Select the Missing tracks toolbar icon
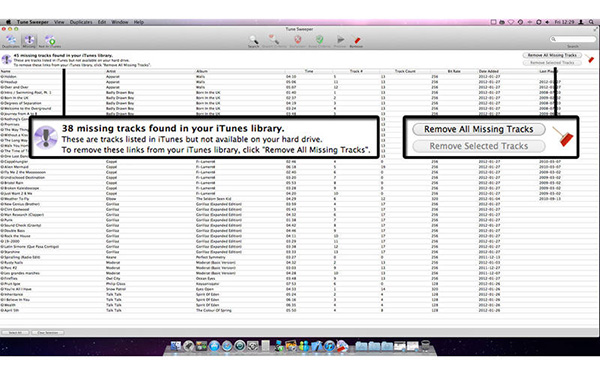 point(29,41)
